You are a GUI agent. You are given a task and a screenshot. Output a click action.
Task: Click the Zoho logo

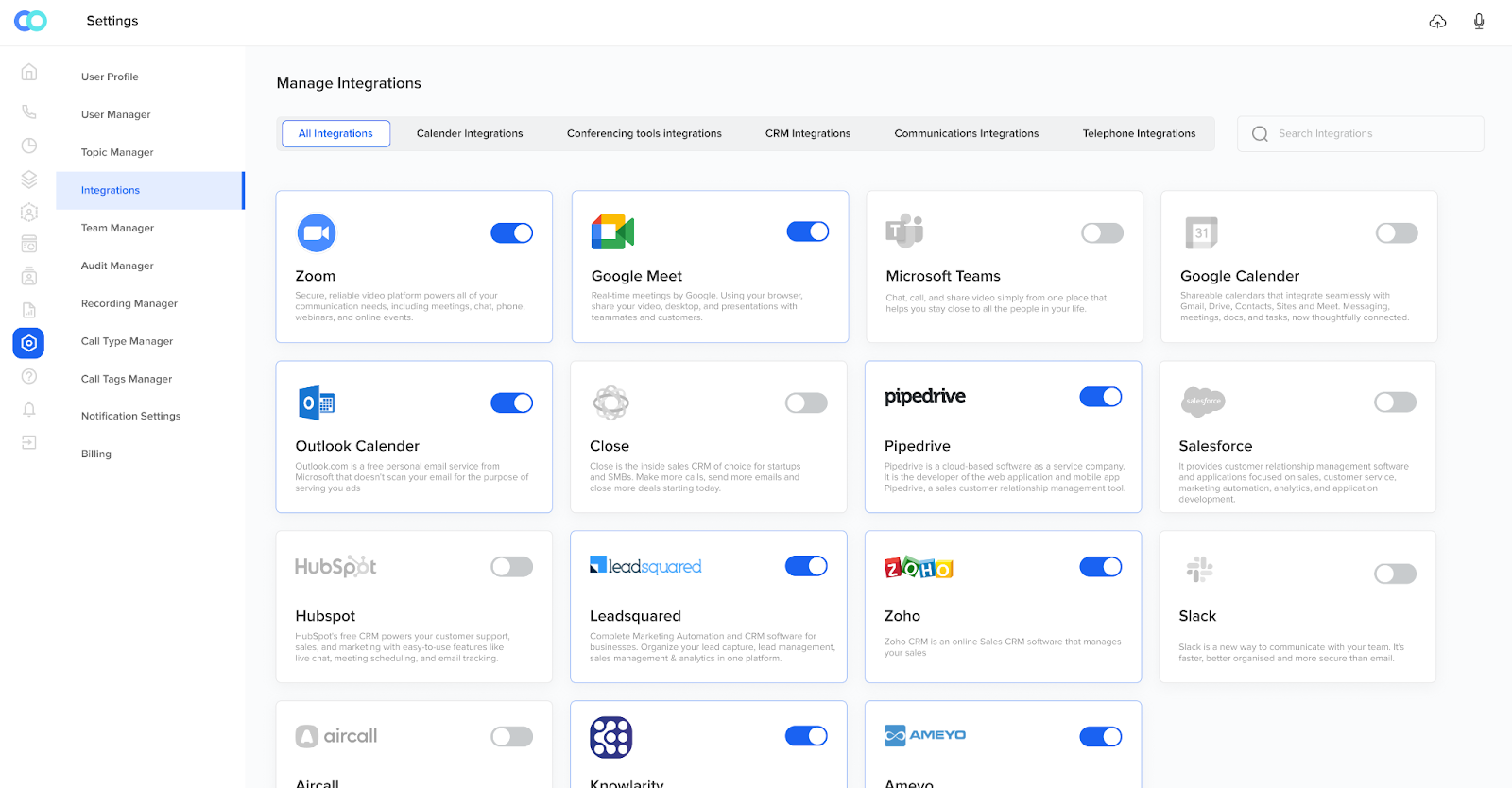click(919, 568)
